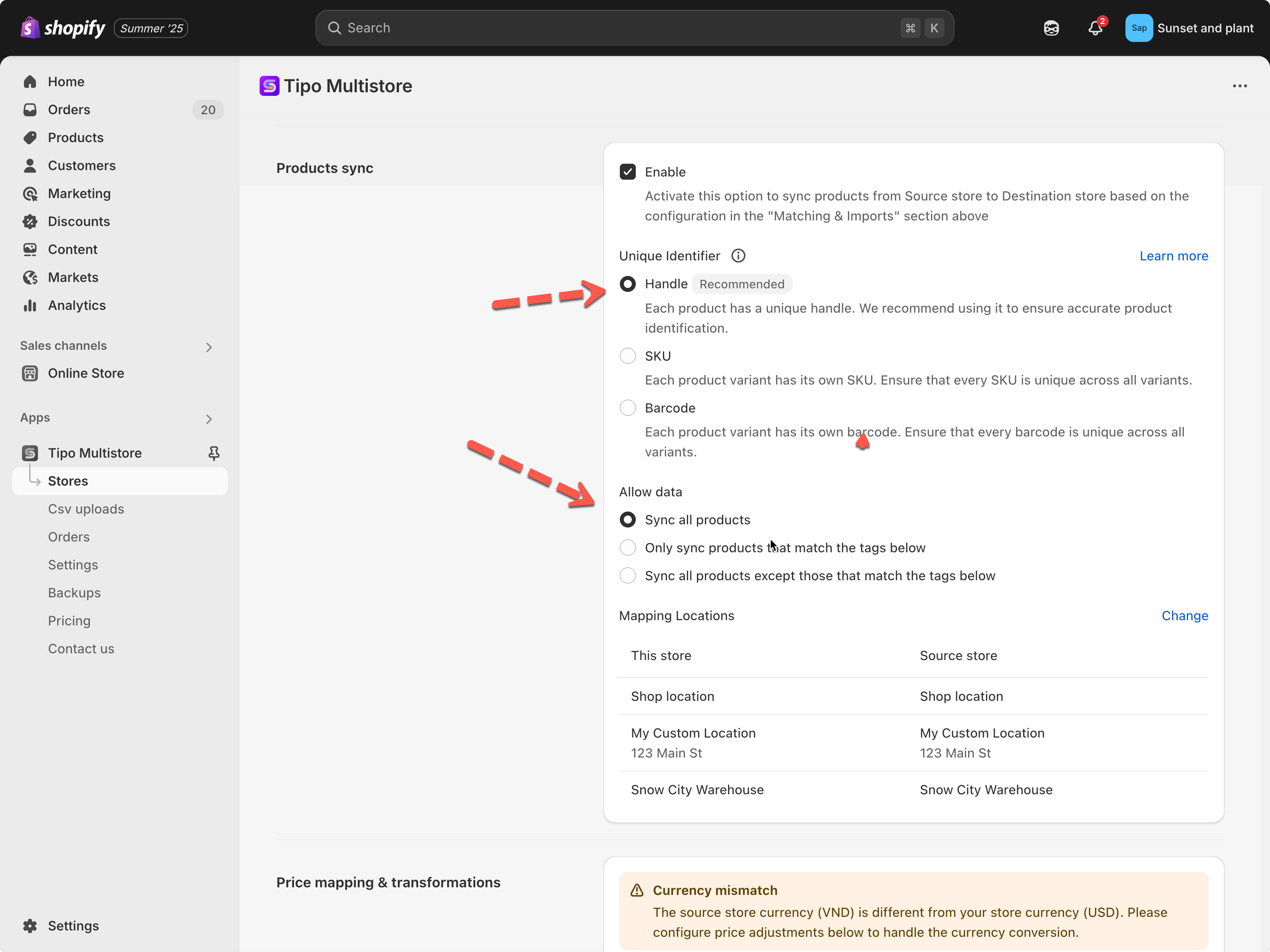Click the Sunset and plant store avatar
Viewport: 1270px width, 952px height.
pos(1139,28)
